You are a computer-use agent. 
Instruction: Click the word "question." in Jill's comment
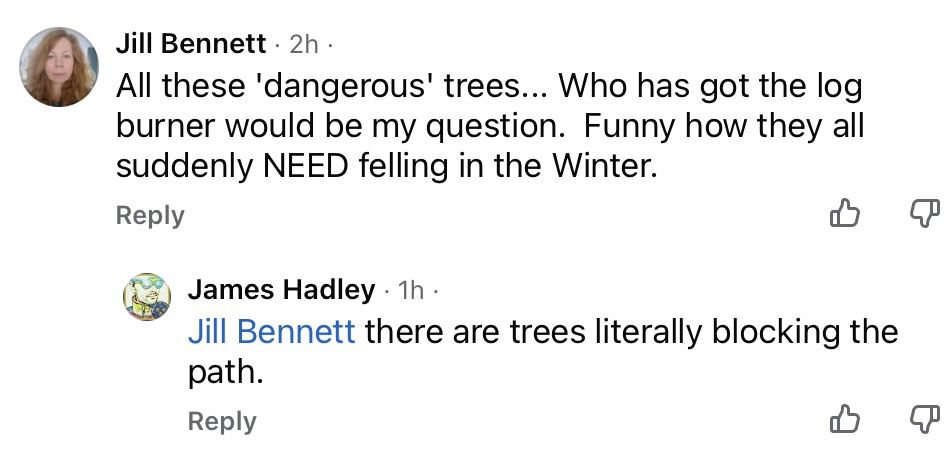click(x=502, y=127)
